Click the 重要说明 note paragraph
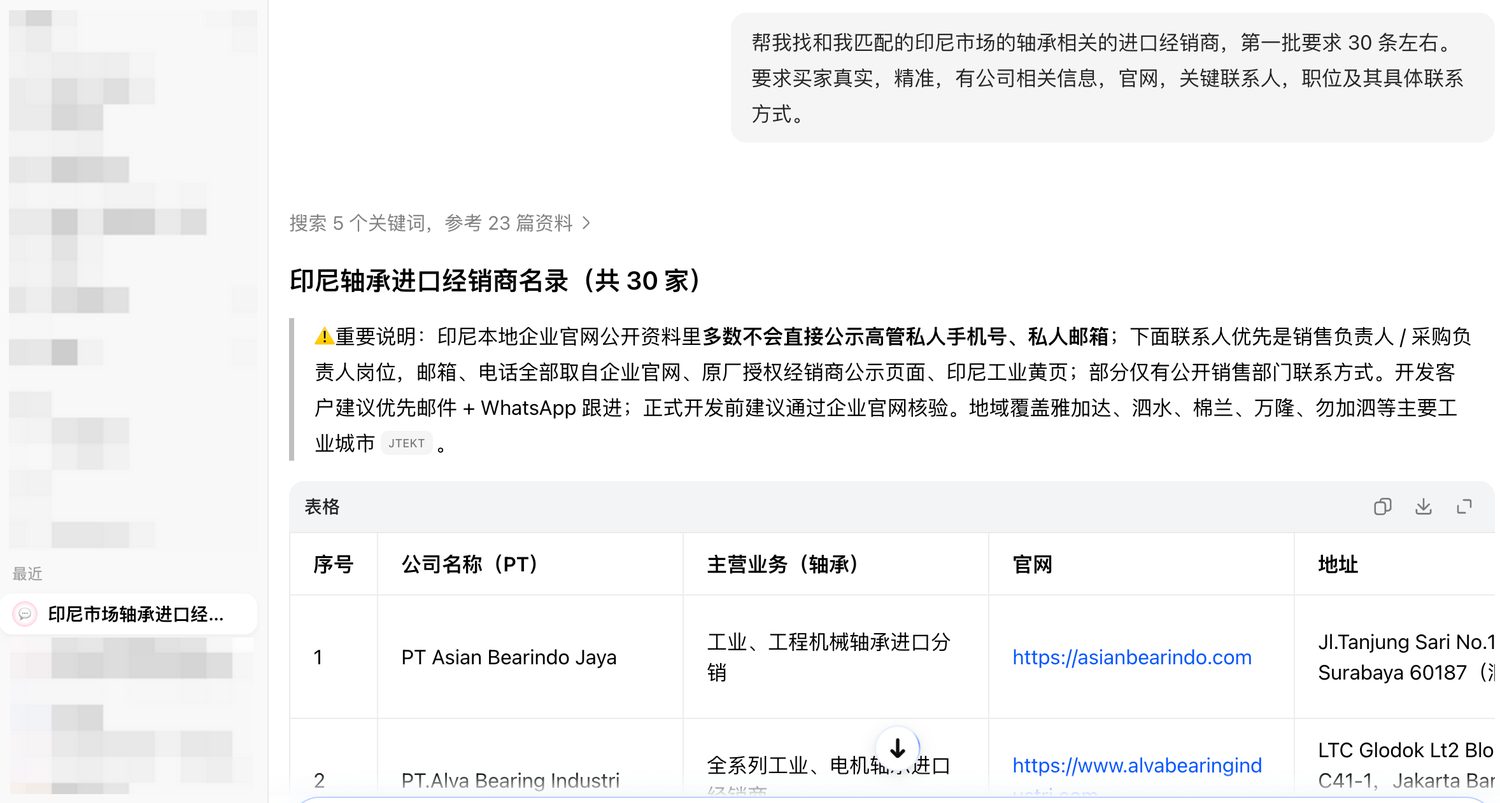Viewport: 1500px width, 803px height. point(893,389)
